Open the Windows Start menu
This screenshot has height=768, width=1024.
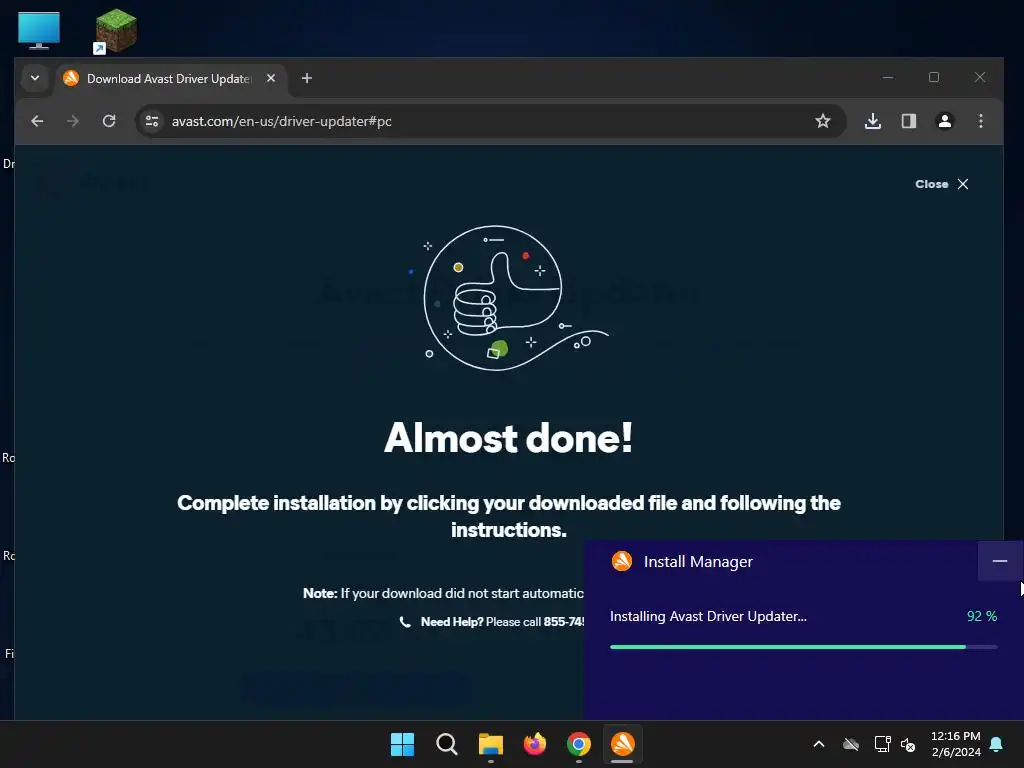(402, 744)
